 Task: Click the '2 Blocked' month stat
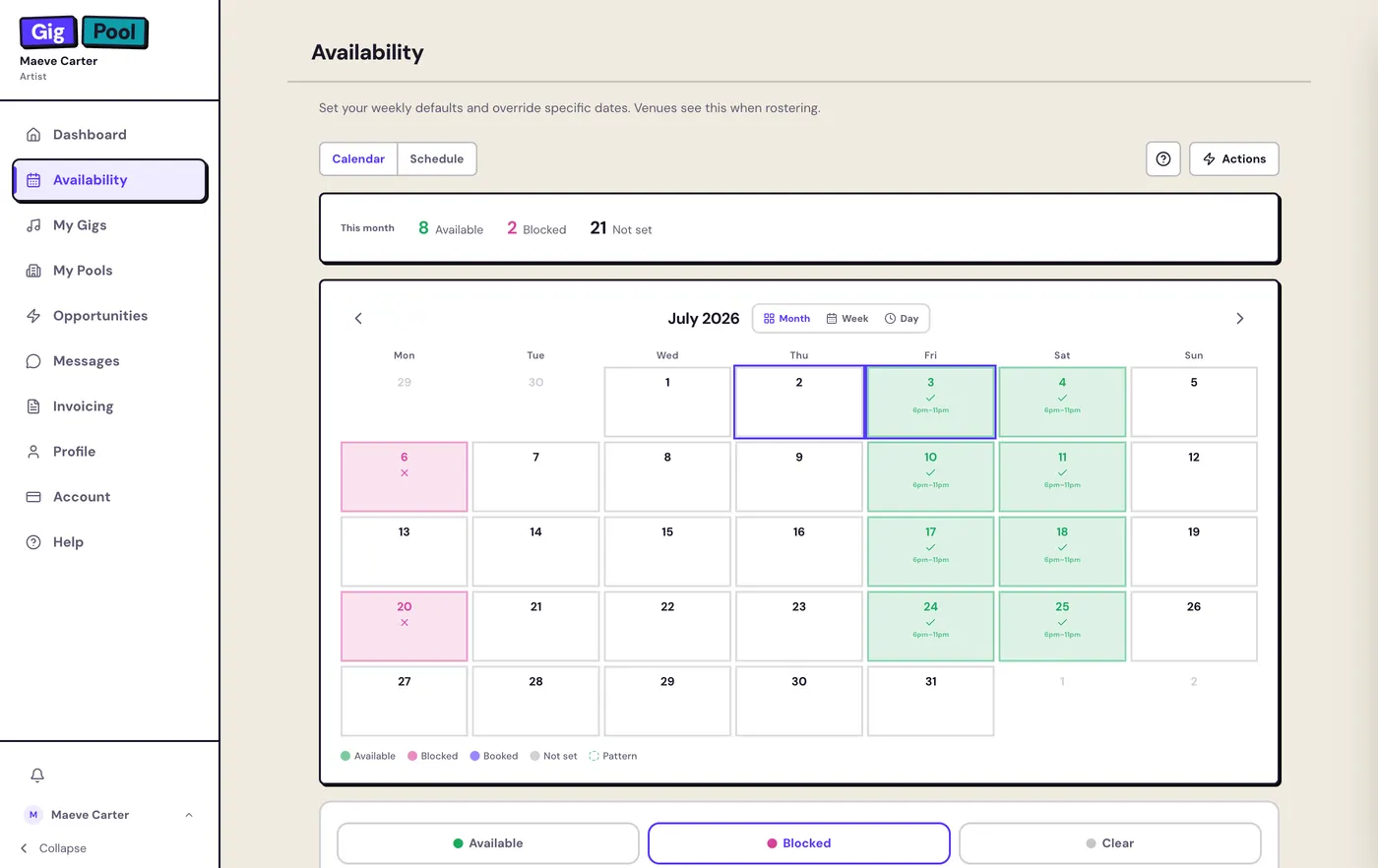[536, 228]
